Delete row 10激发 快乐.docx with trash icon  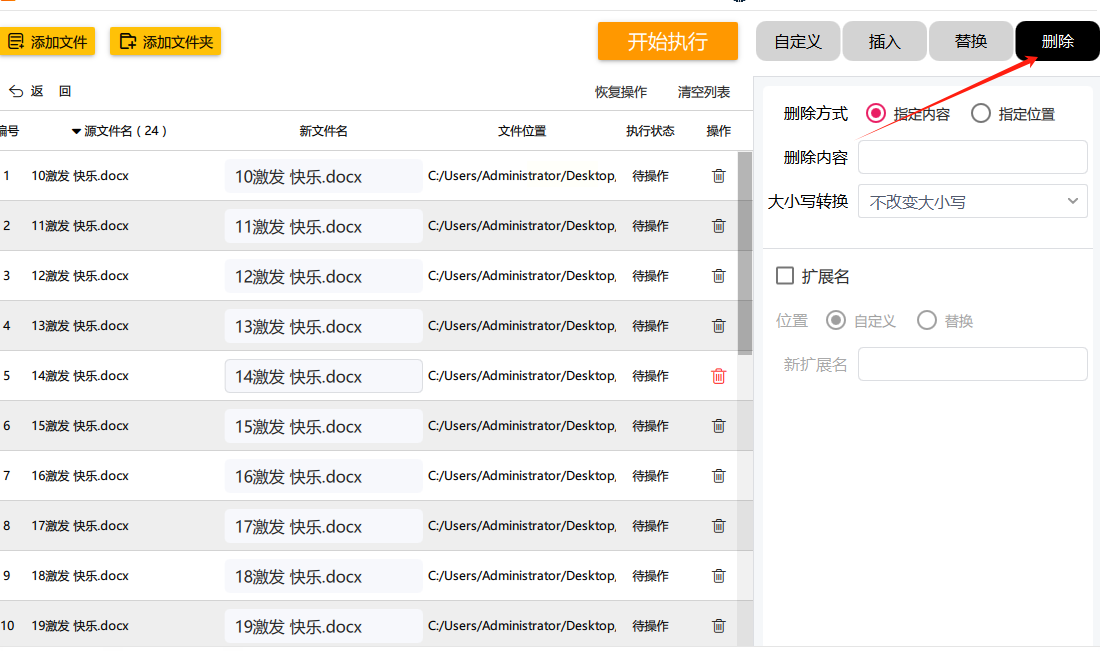coord(718,176)
